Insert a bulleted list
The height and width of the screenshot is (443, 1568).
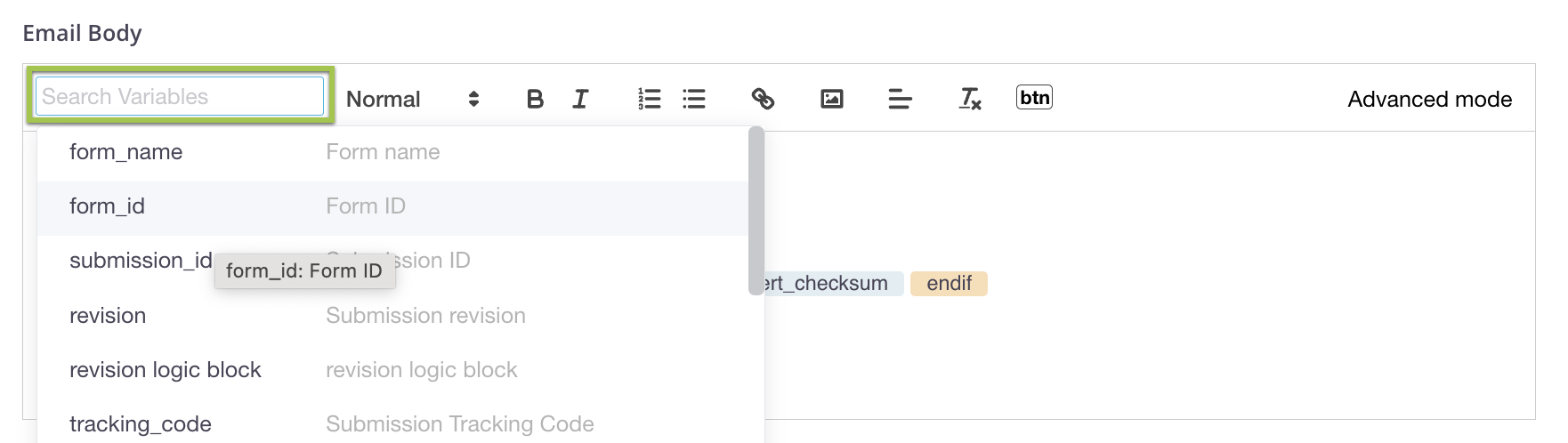(694, 99)
